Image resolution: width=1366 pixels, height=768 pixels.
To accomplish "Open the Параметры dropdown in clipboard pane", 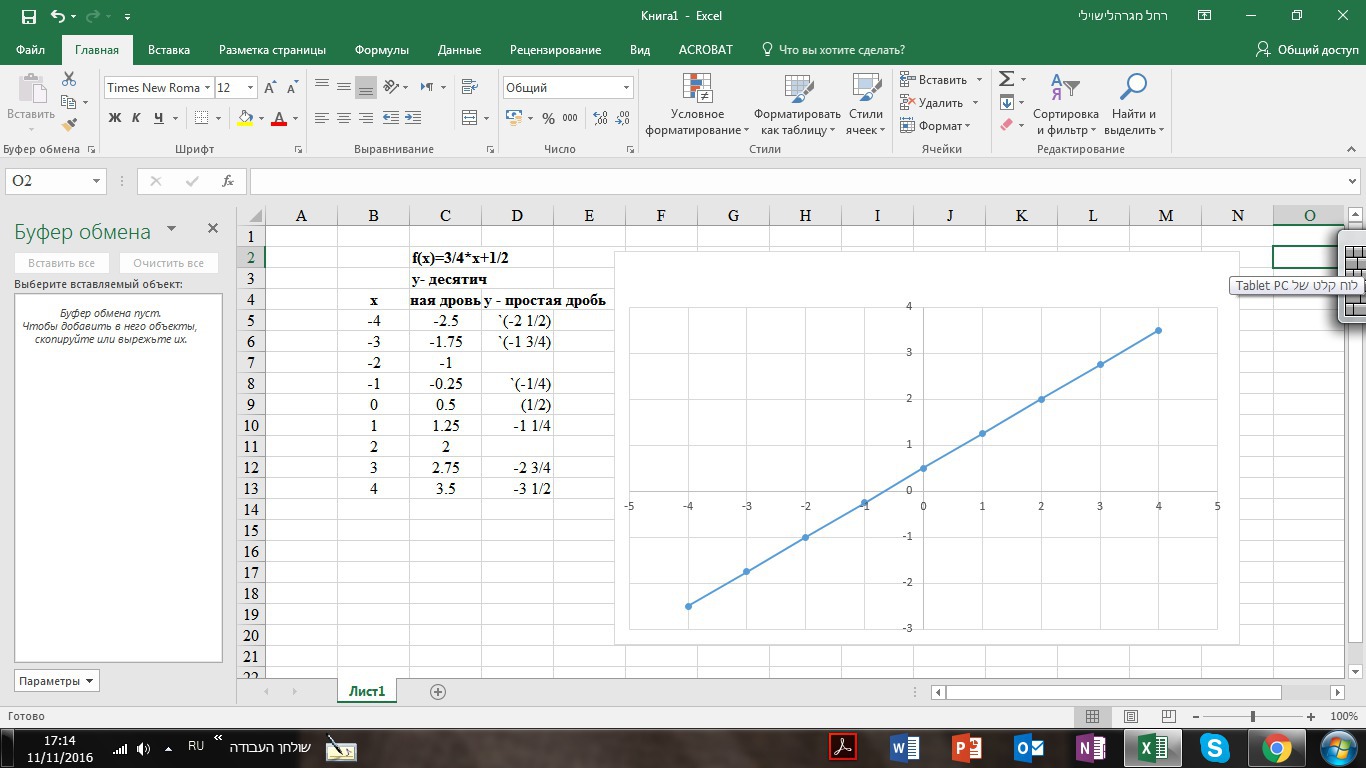I will coord(56,681).
